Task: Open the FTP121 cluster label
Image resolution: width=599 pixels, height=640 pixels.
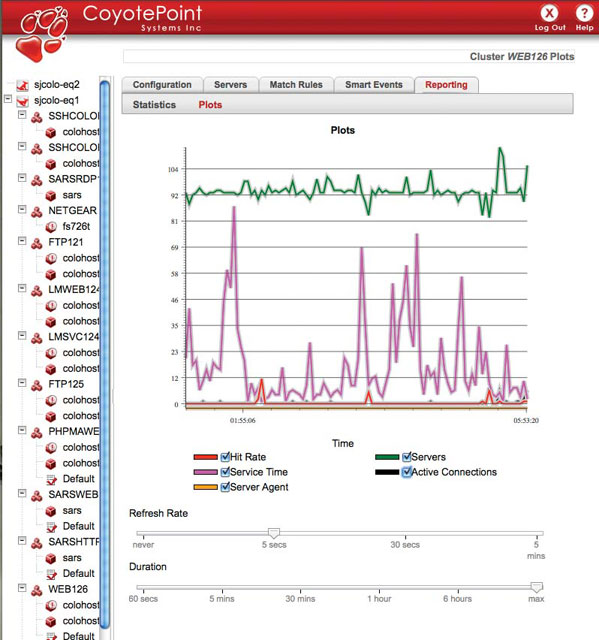Action: point(66,242)
